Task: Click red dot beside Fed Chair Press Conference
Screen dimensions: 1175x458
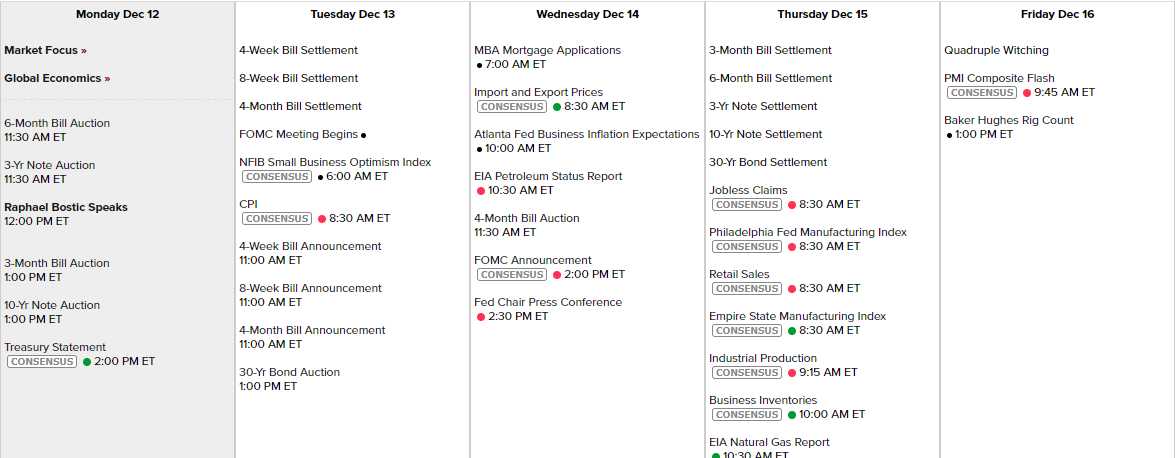Action: pos(481,316)
